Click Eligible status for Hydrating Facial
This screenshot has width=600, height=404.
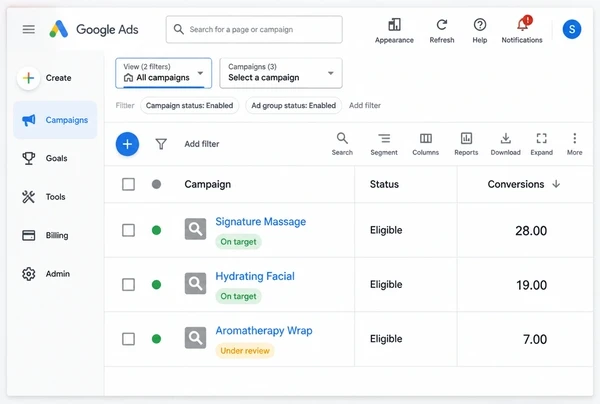[x=386, y=285]
